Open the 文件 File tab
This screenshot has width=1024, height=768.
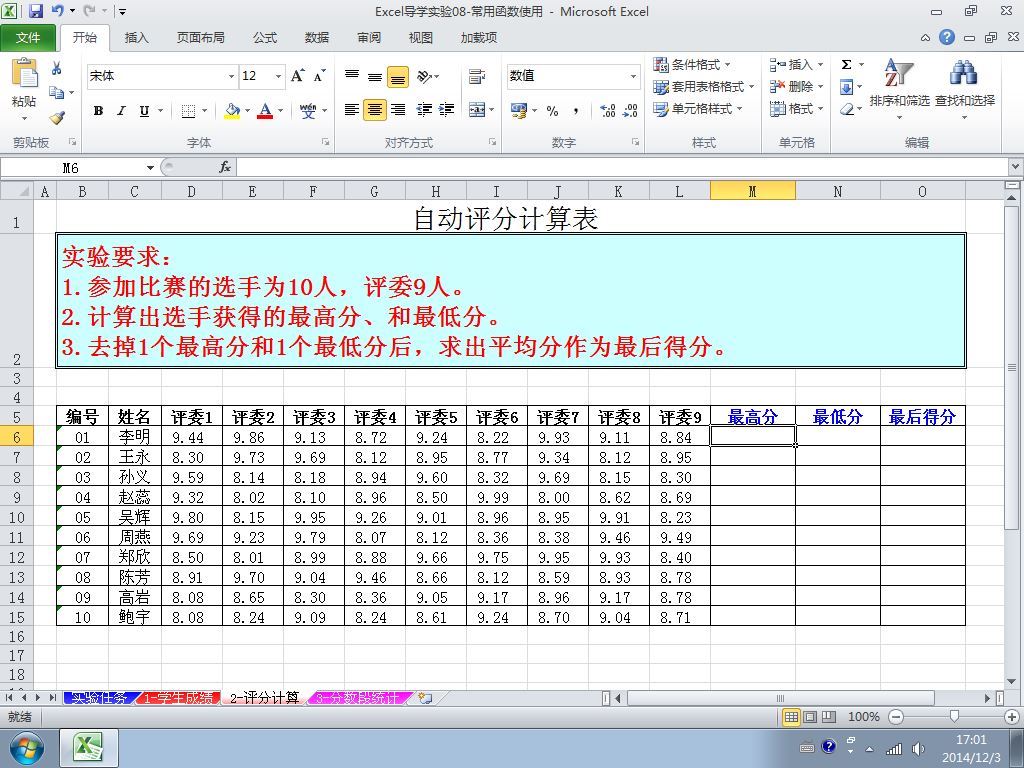pyautogui.click(x=28, y=38)
